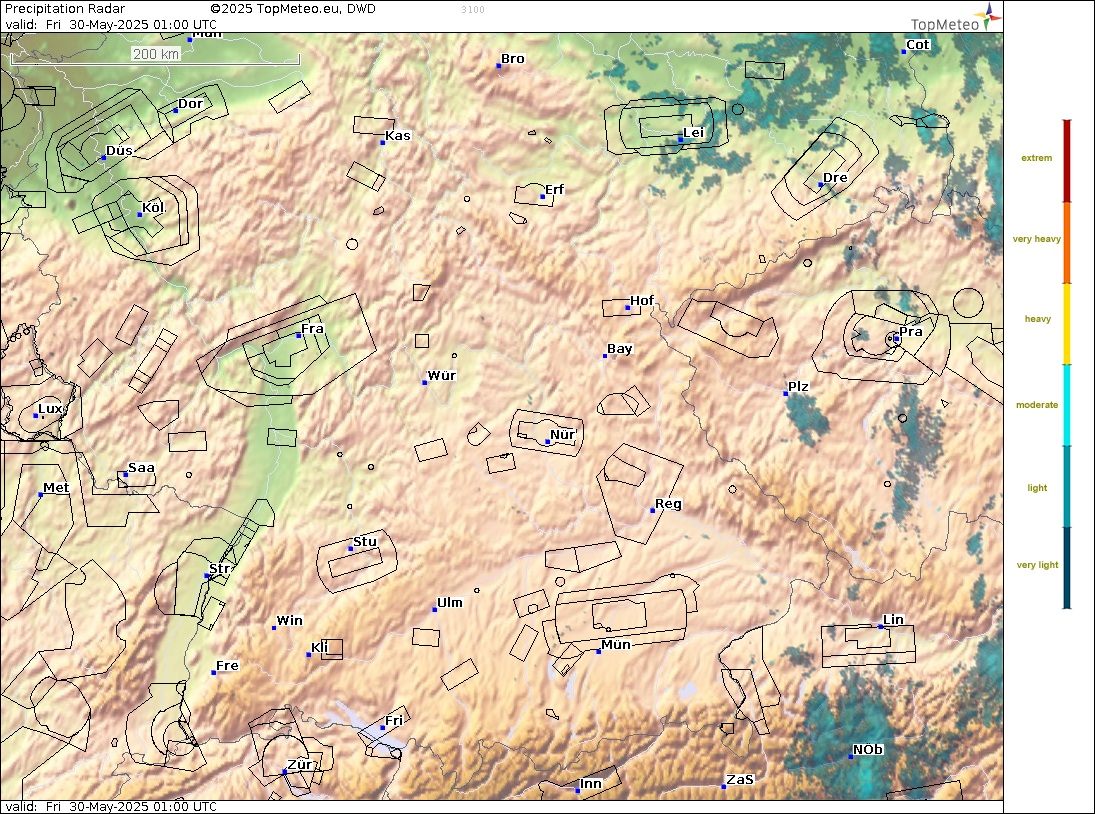Click the 'Plz' city label
This screenshot has width=1095, height=814.
tap(798, 387)
